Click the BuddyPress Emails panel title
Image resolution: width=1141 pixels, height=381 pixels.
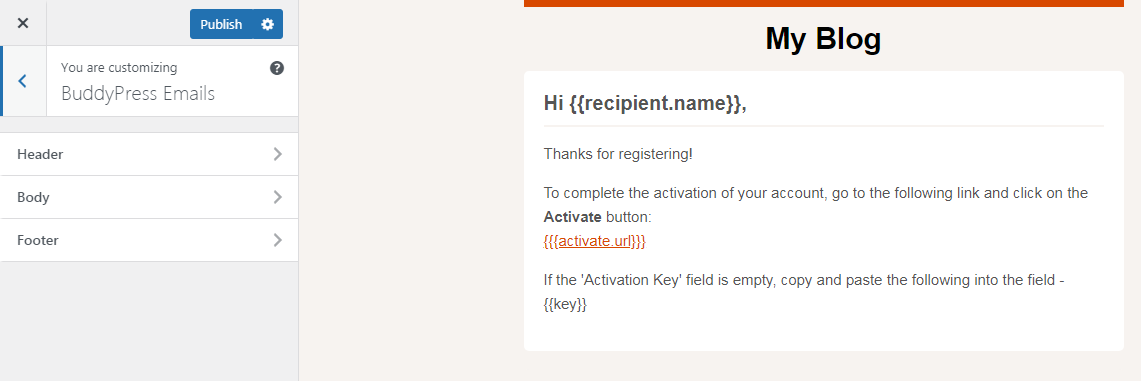(x=138, y=94)
